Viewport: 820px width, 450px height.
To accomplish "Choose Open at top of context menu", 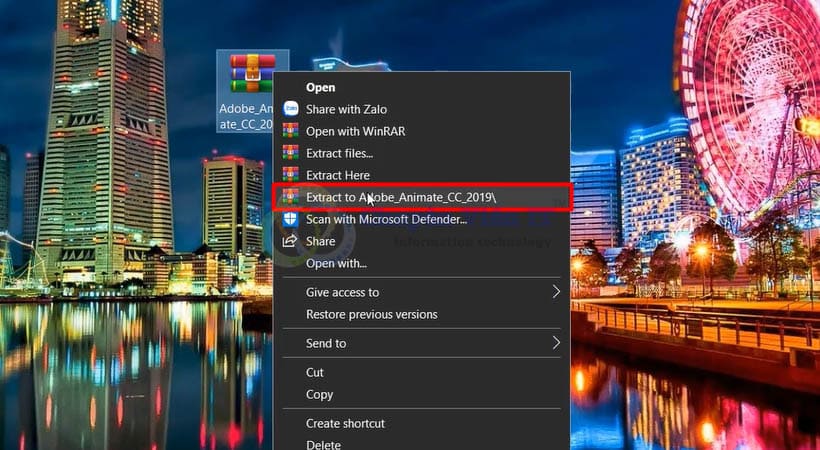I will tap(320, 87).
